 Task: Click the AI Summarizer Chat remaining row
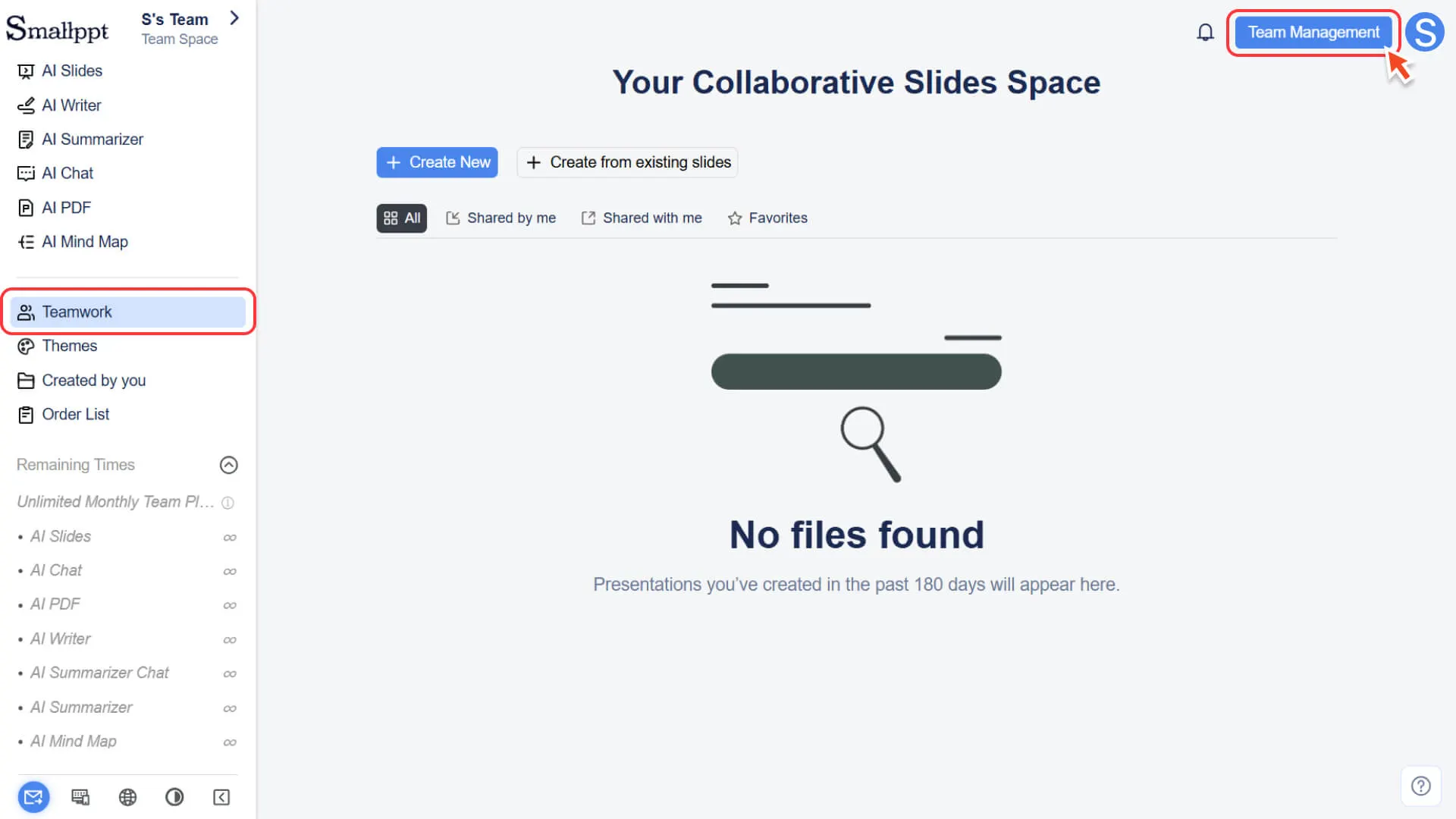(127, 673)
